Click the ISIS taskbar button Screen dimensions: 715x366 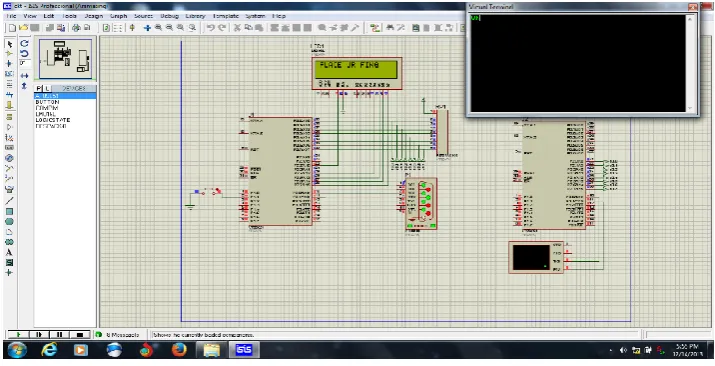(244, 350)
